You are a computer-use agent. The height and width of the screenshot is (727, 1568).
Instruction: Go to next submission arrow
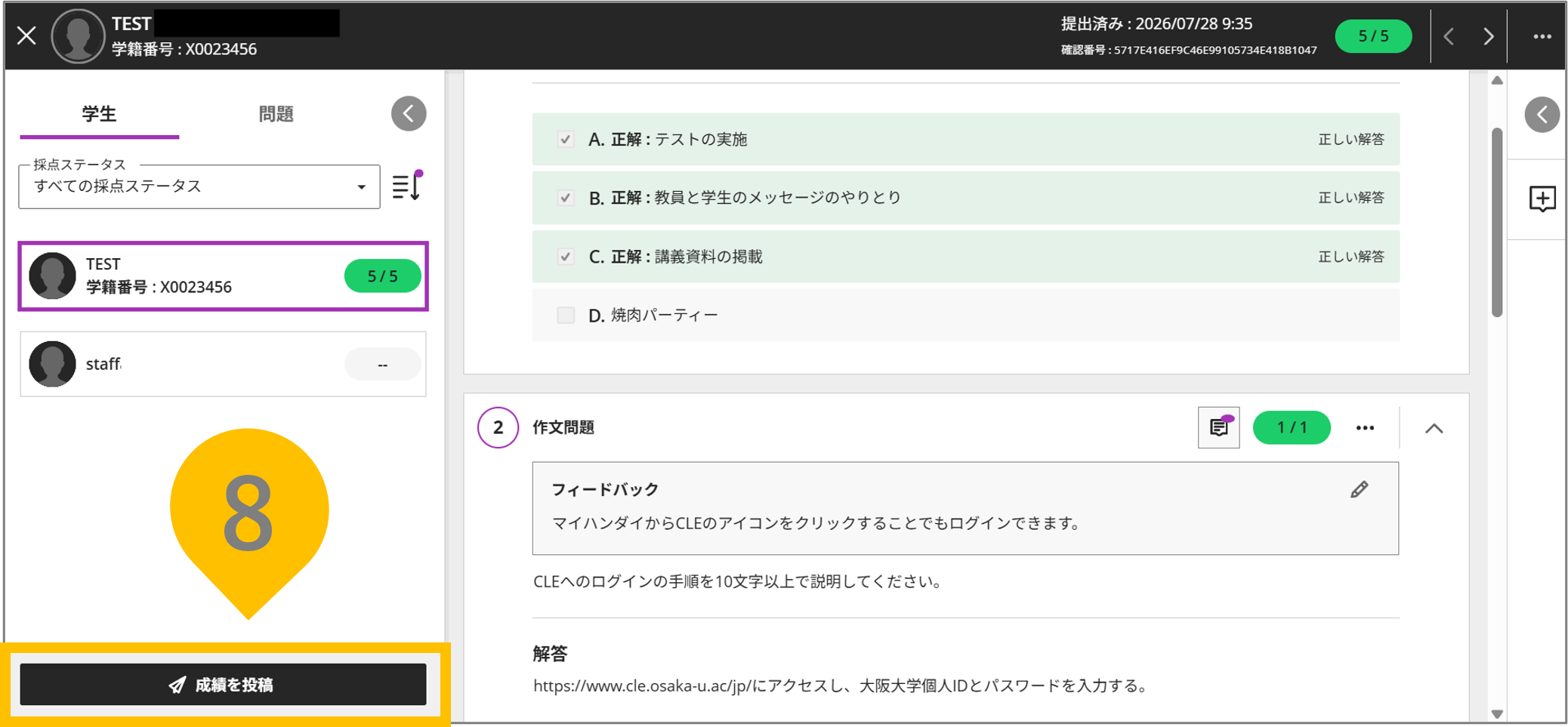coord(1488,36)
